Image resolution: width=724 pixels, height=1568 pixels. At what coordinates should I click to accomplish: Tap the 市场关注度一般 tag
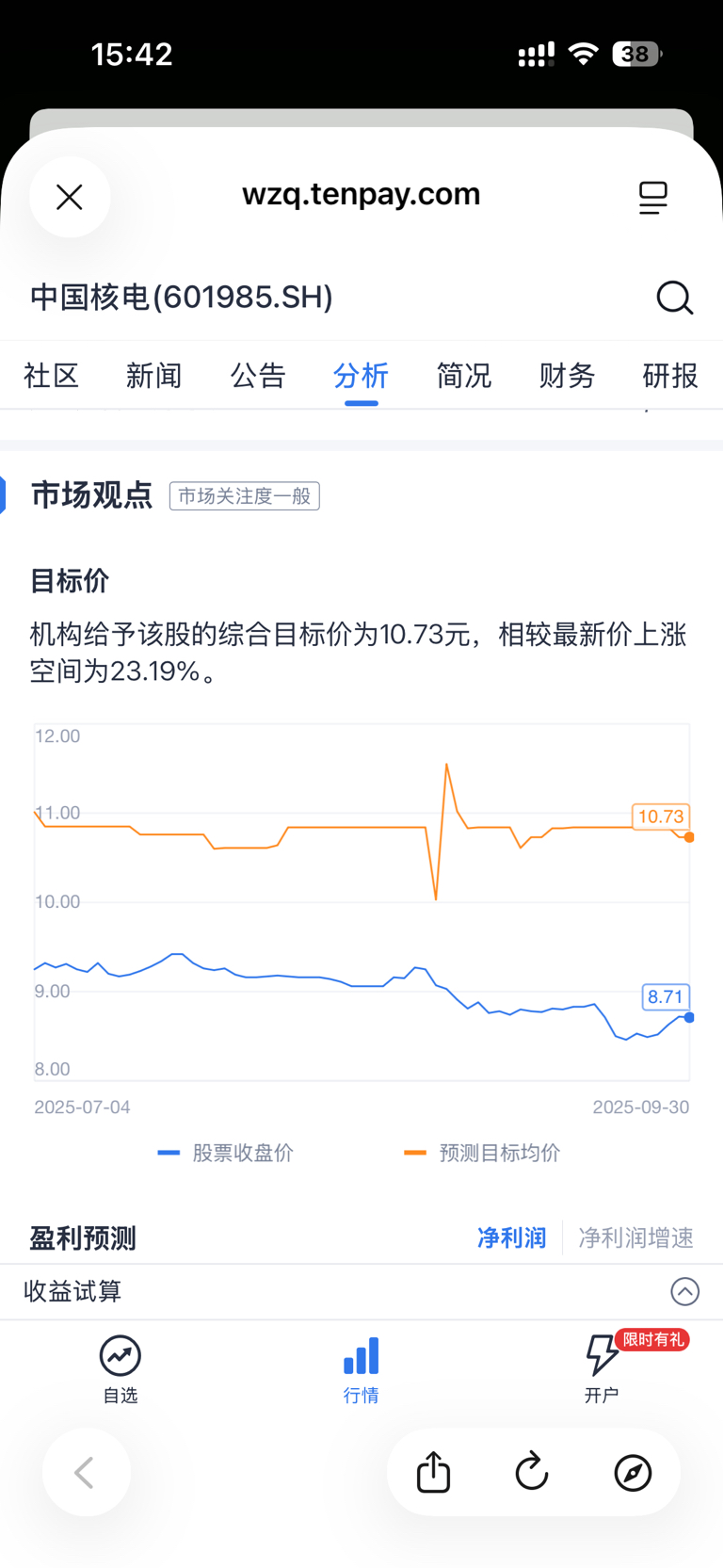pyautogui.click(x=245, y=496)
